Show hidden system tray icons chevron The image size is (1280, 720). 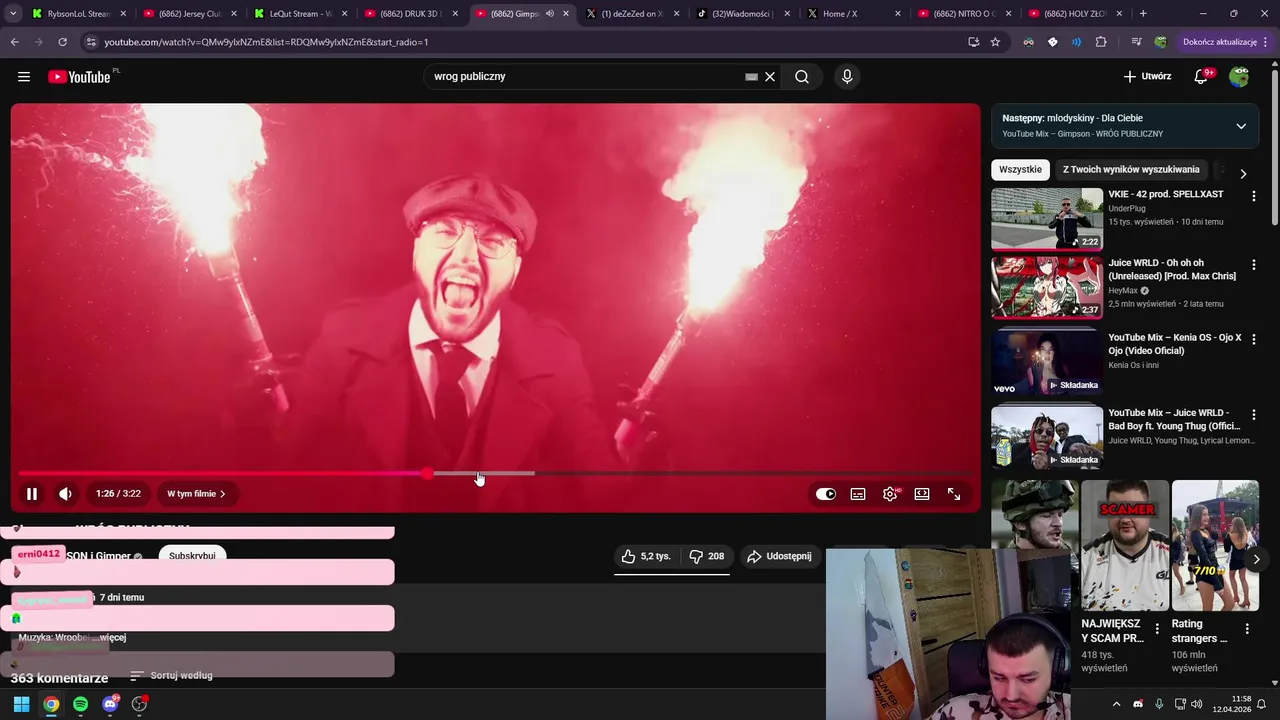[1116, 704]
